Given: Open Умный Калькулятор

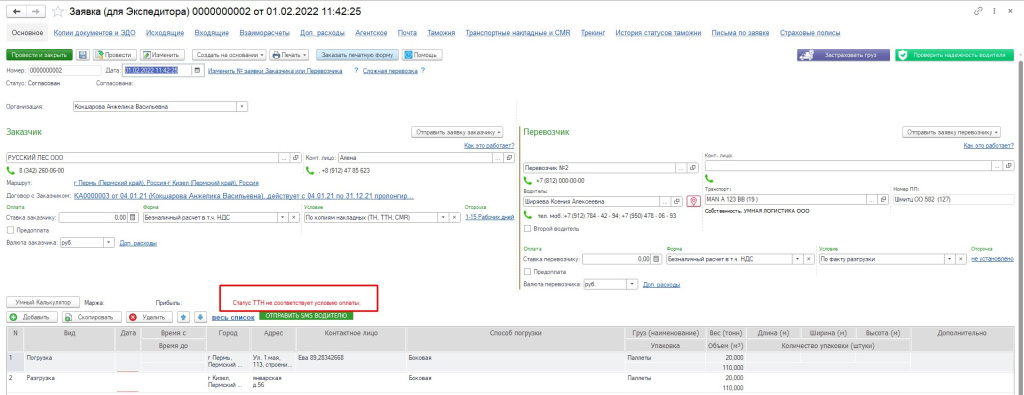Looking at the screenshot, I should [43, 302].
